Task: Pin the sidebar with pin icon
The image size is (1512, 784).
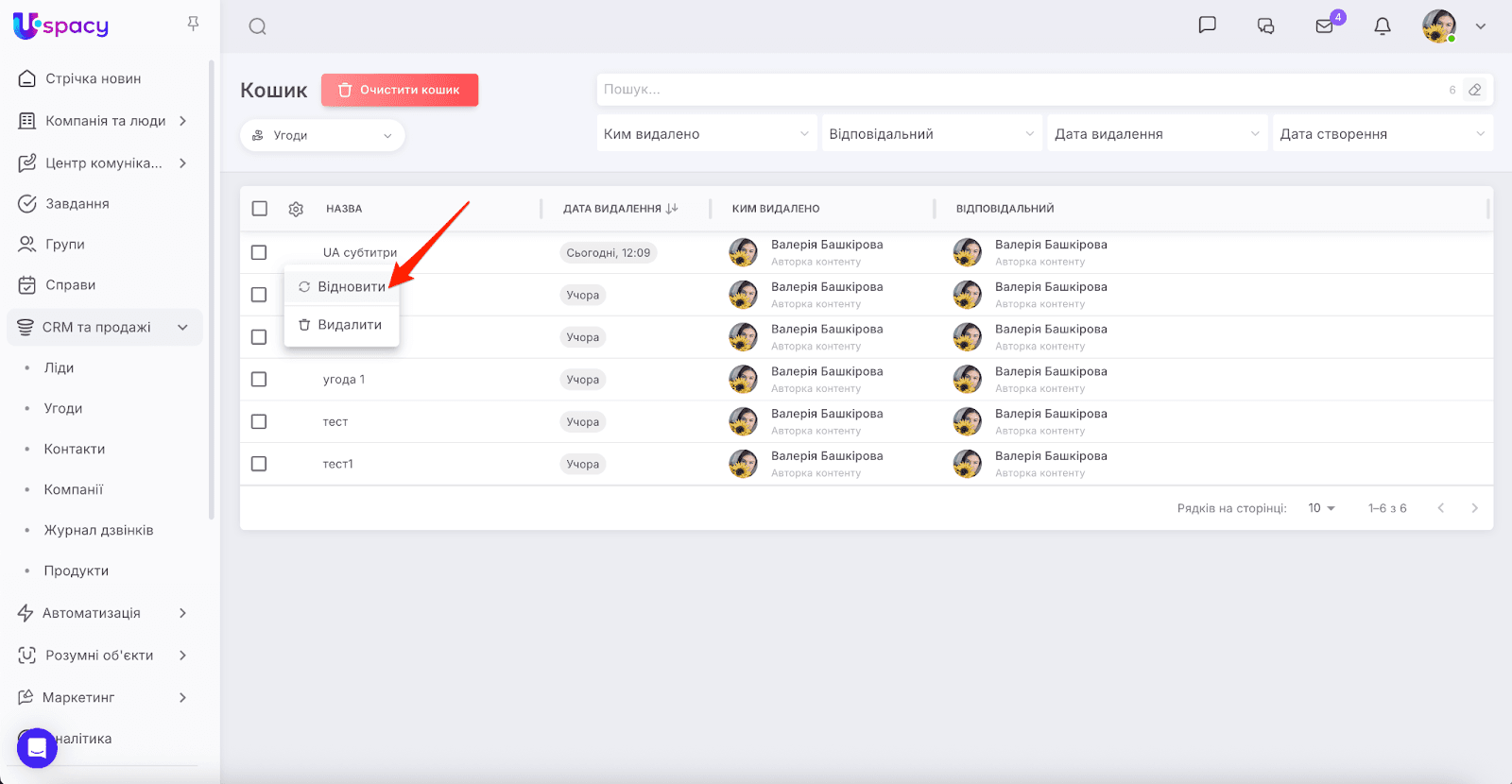Action: 193,24
